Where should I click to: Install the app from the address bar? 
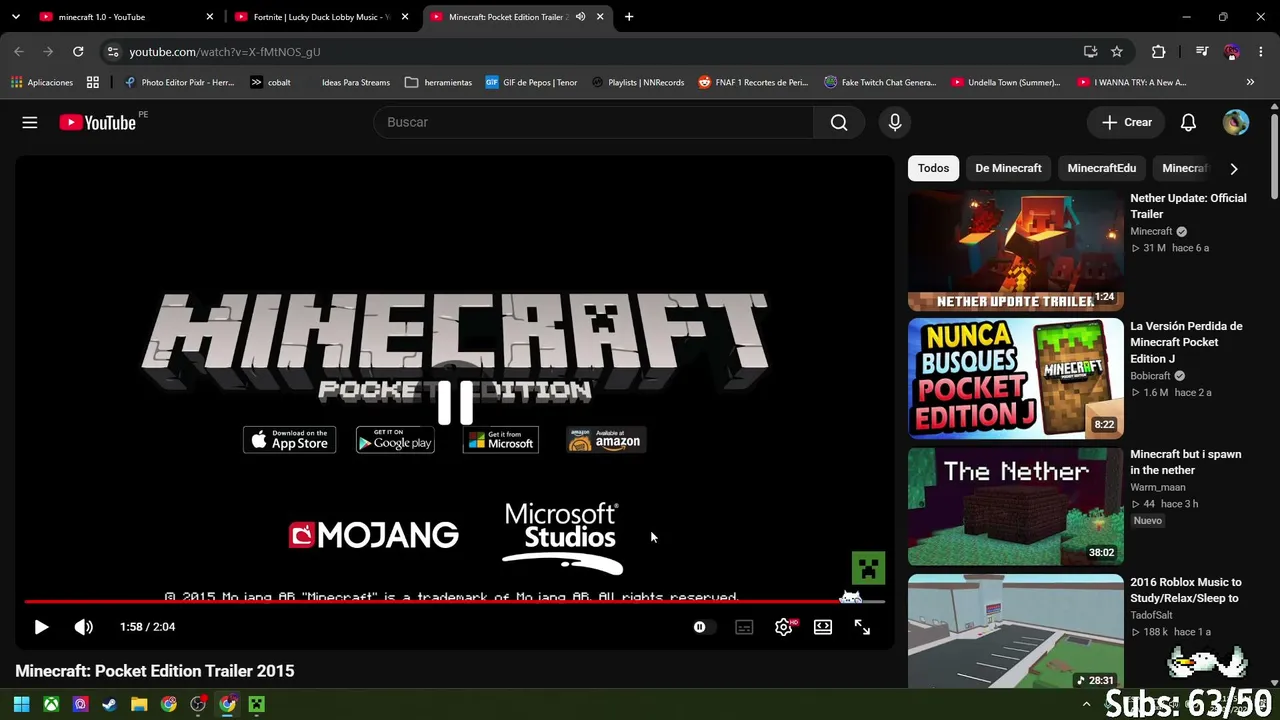click(x=1090, y=52)
